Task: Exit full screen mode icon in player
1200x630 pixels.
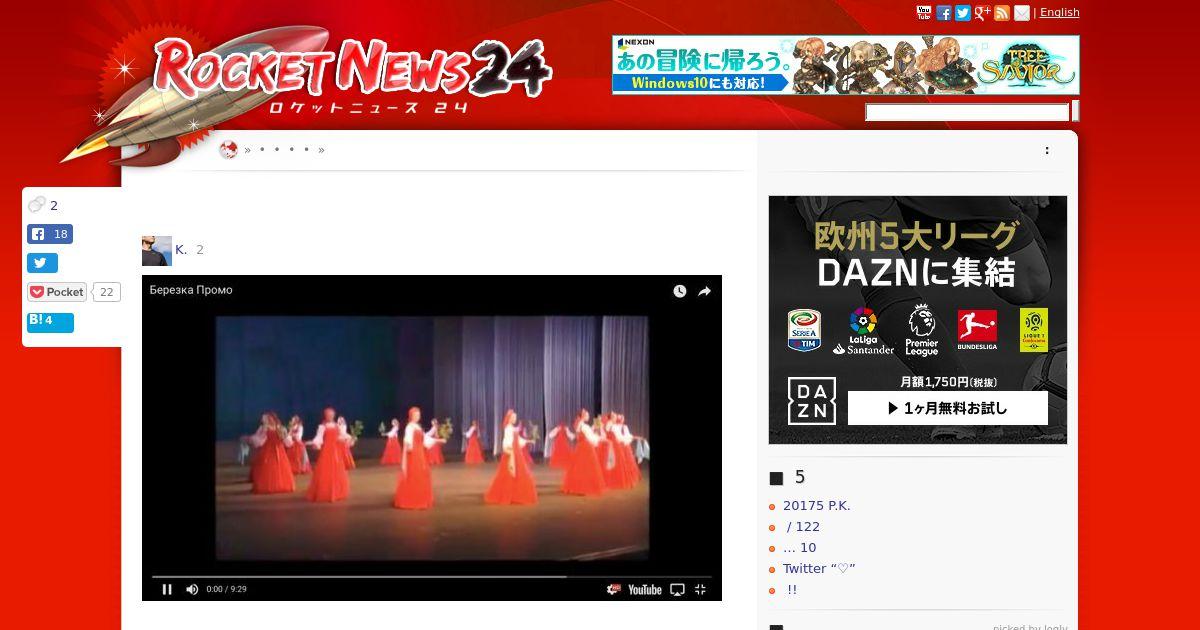Action: [x=701, y=589]
